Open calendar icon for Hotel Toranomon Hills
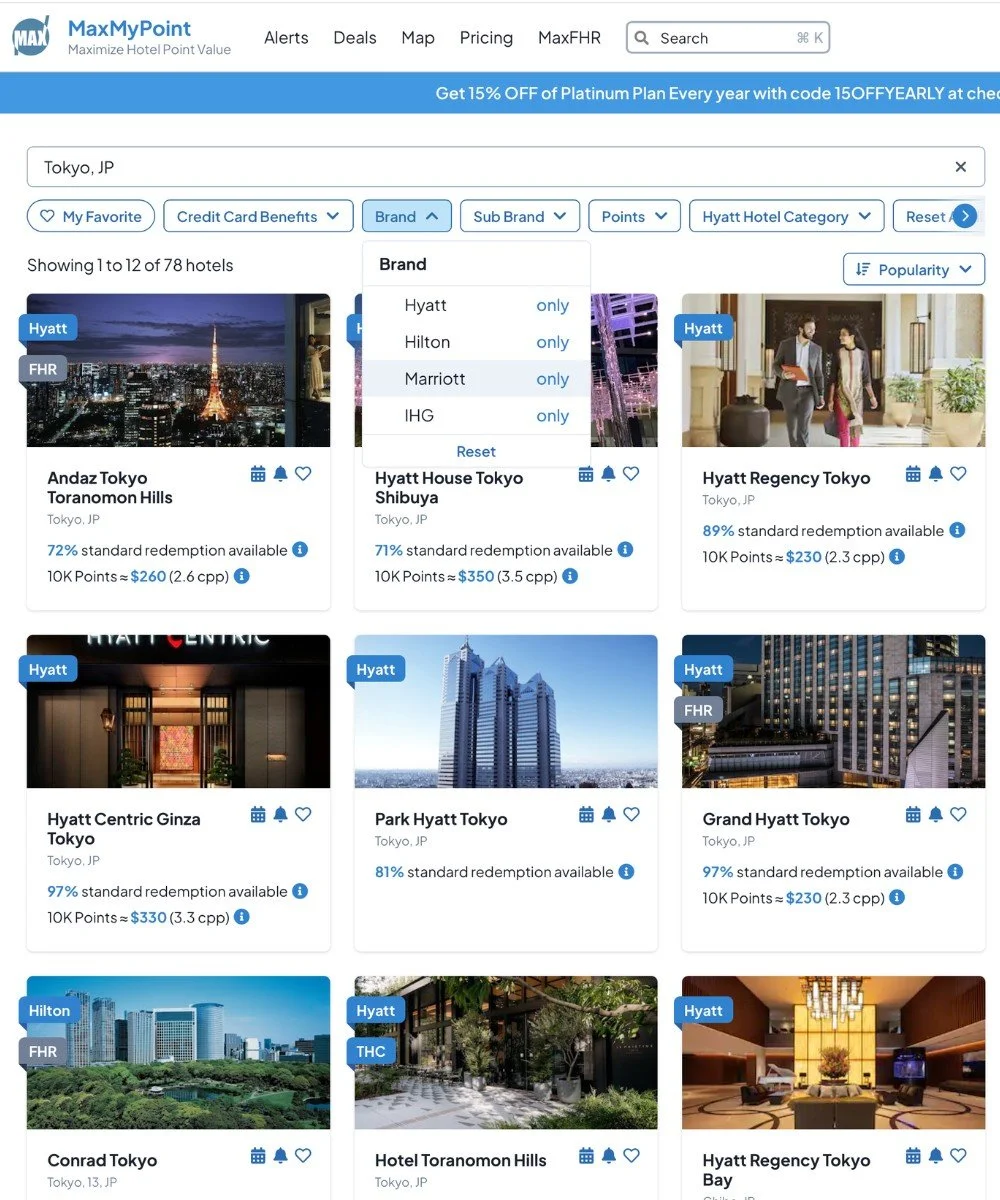This screenshot has width=1000, height=1200. [x=586, y=1156]
